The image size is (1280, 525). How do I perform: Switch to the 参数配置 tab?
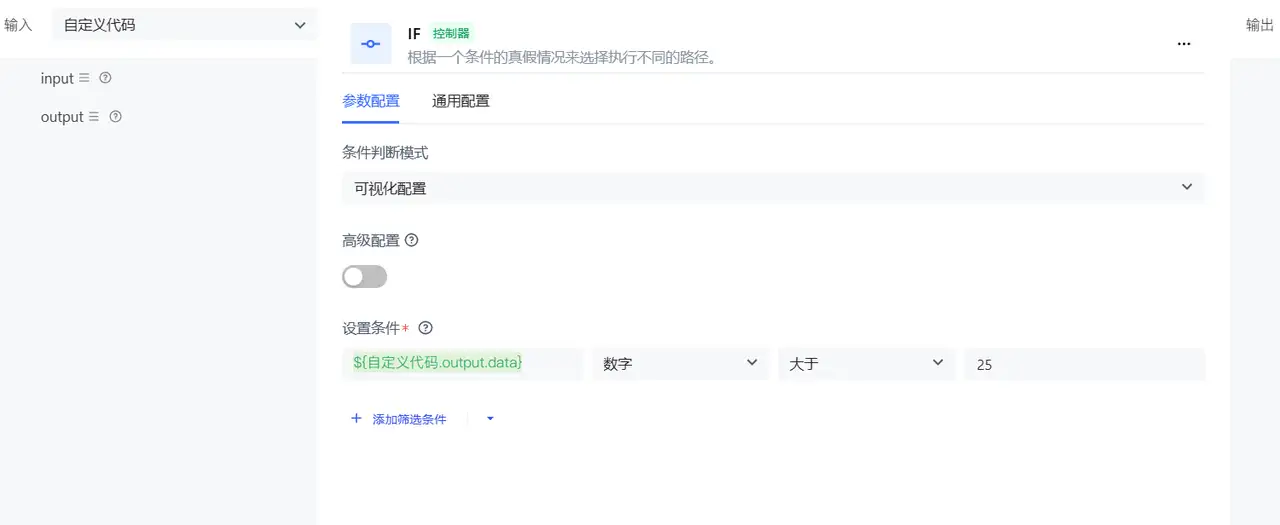[371, 101]
